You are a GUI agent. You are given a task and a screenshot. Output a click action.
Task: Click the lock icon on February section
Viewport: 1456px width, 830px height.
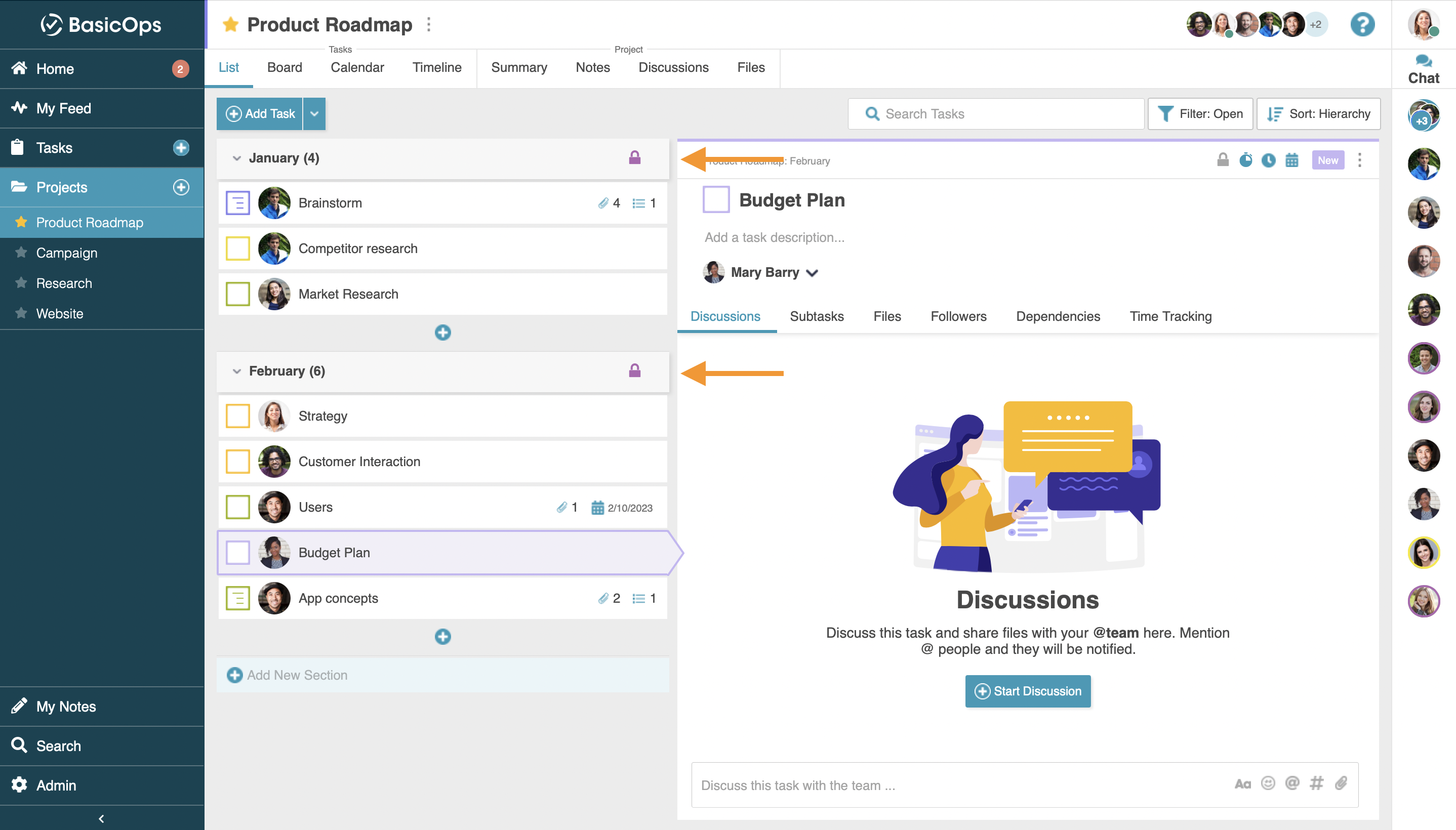click(634, 370)
